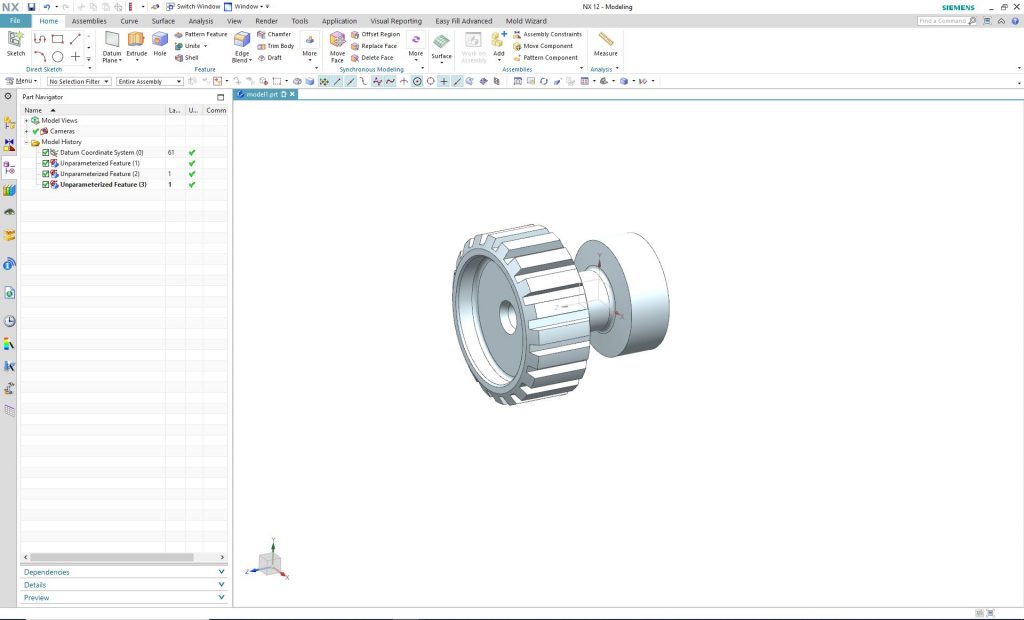Activate the Move Face command

pyautogui.click(x=338, y=43)
